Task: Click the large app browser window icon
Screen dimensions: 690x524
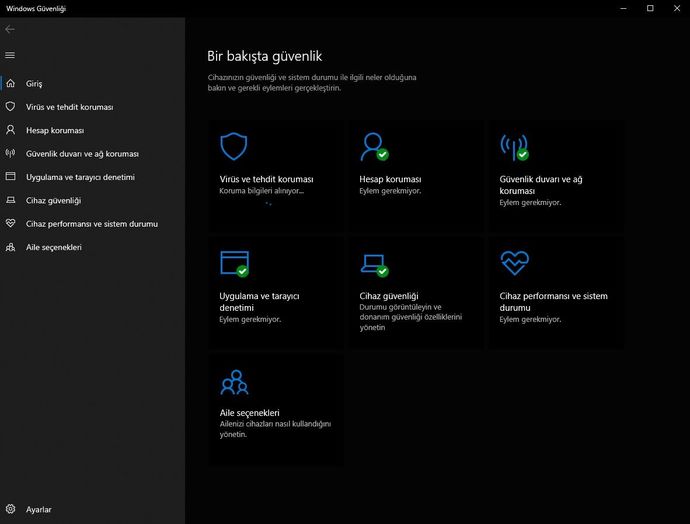Action: coord(235,264)
